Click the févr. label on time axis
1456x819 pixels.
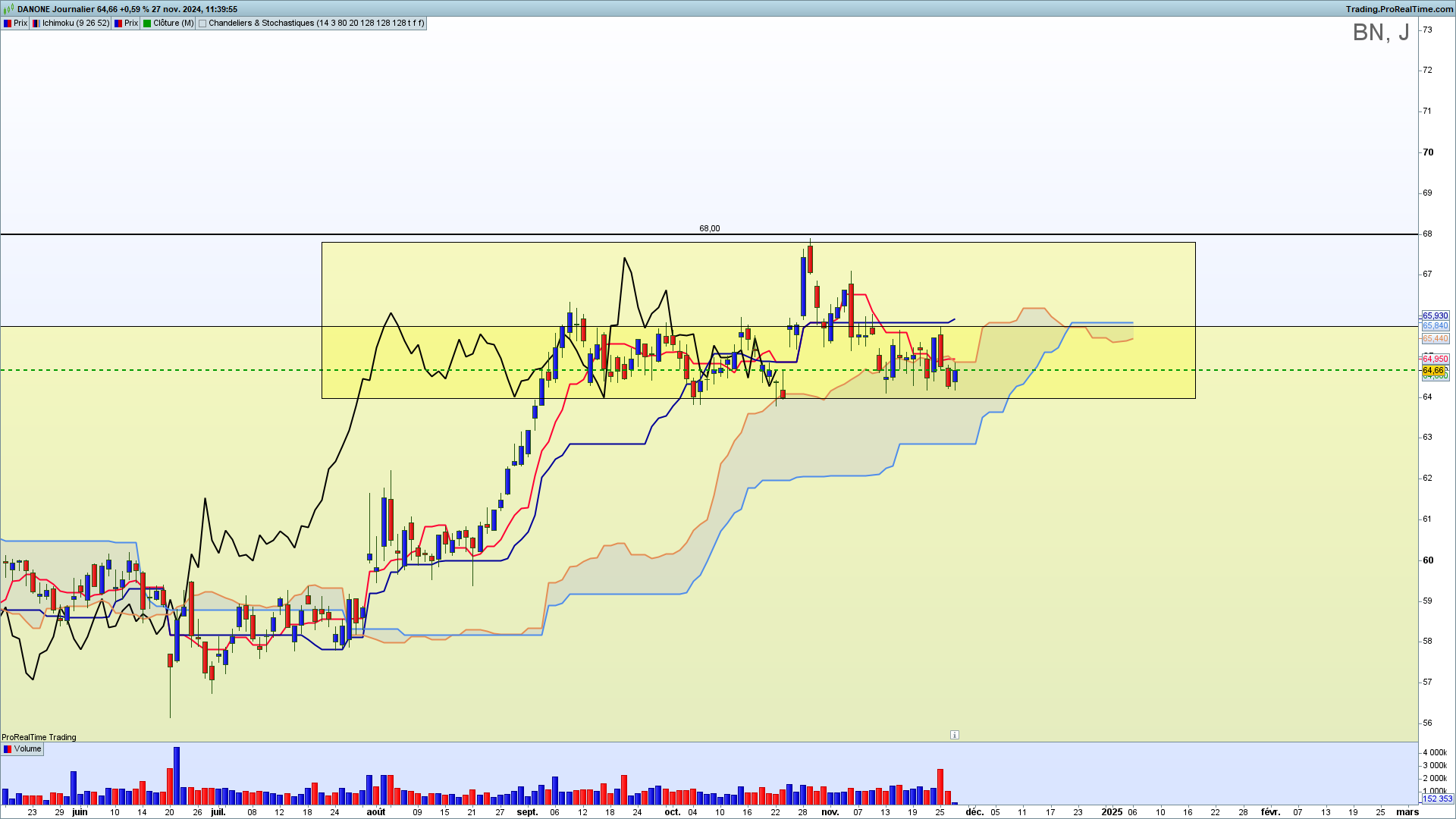(x=1270, y=812)
